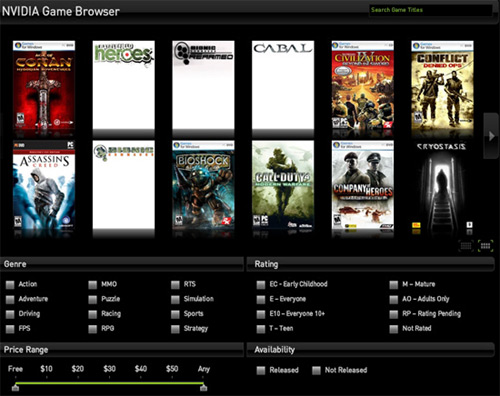
Task: Enable the Not Rated checkbox
Action: click(394, 329)
